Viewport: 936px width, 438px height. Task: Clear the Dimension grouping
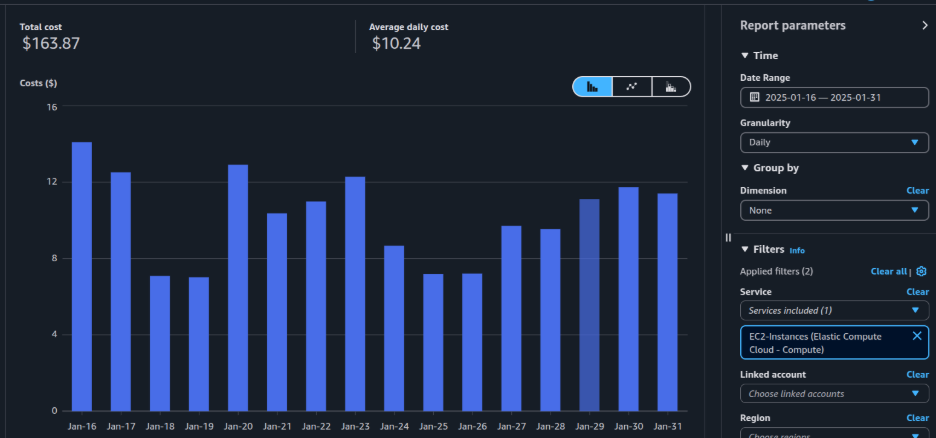[x=917, y=190]
